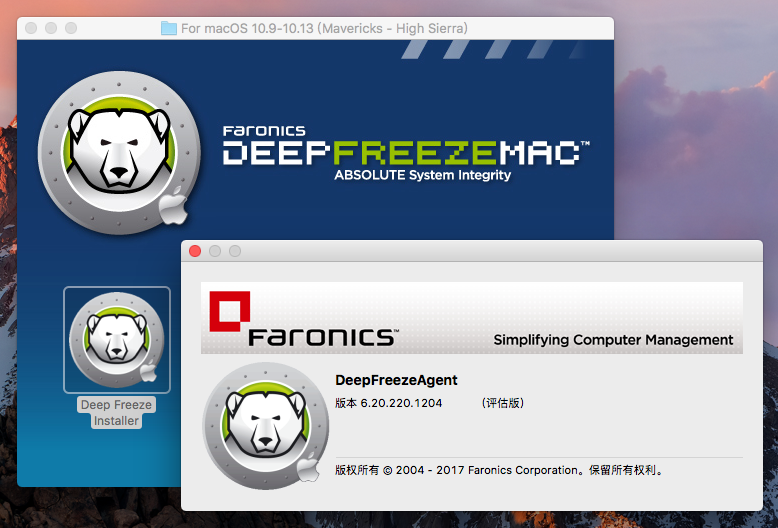Zoom the macOS 10.9-10.13 Finder window
The width and height of the screenshot is (778, 528).
pyautogui.click(x=71, y=28)
